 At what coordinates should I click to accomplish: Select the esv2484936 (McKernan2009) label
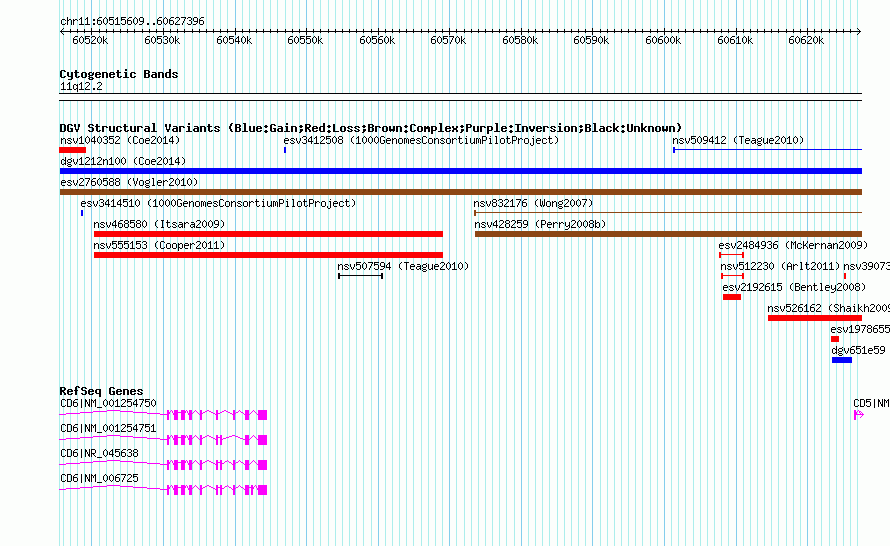793,245
